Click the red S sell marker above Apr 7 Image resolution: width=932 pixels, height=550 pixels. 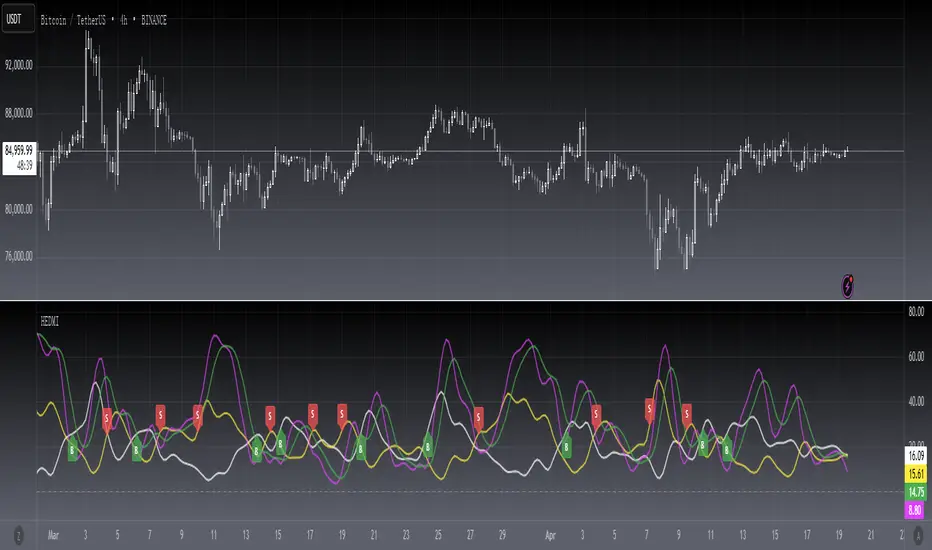pos(649,410)
